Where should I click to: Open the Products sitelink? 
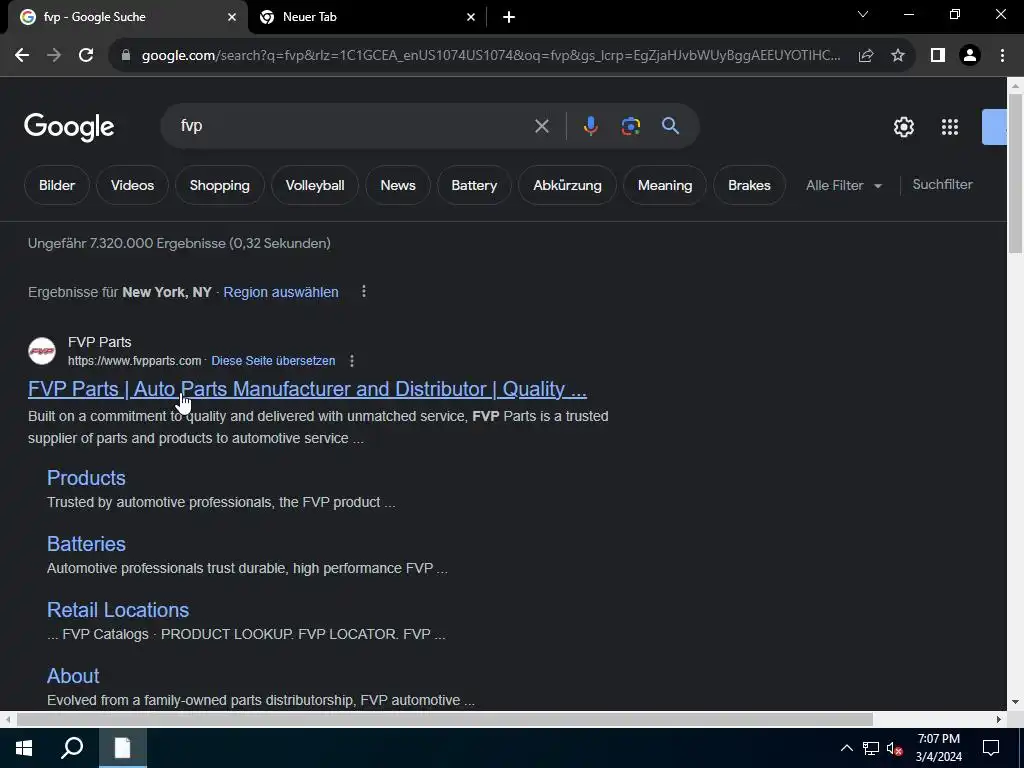pos(86,477)
